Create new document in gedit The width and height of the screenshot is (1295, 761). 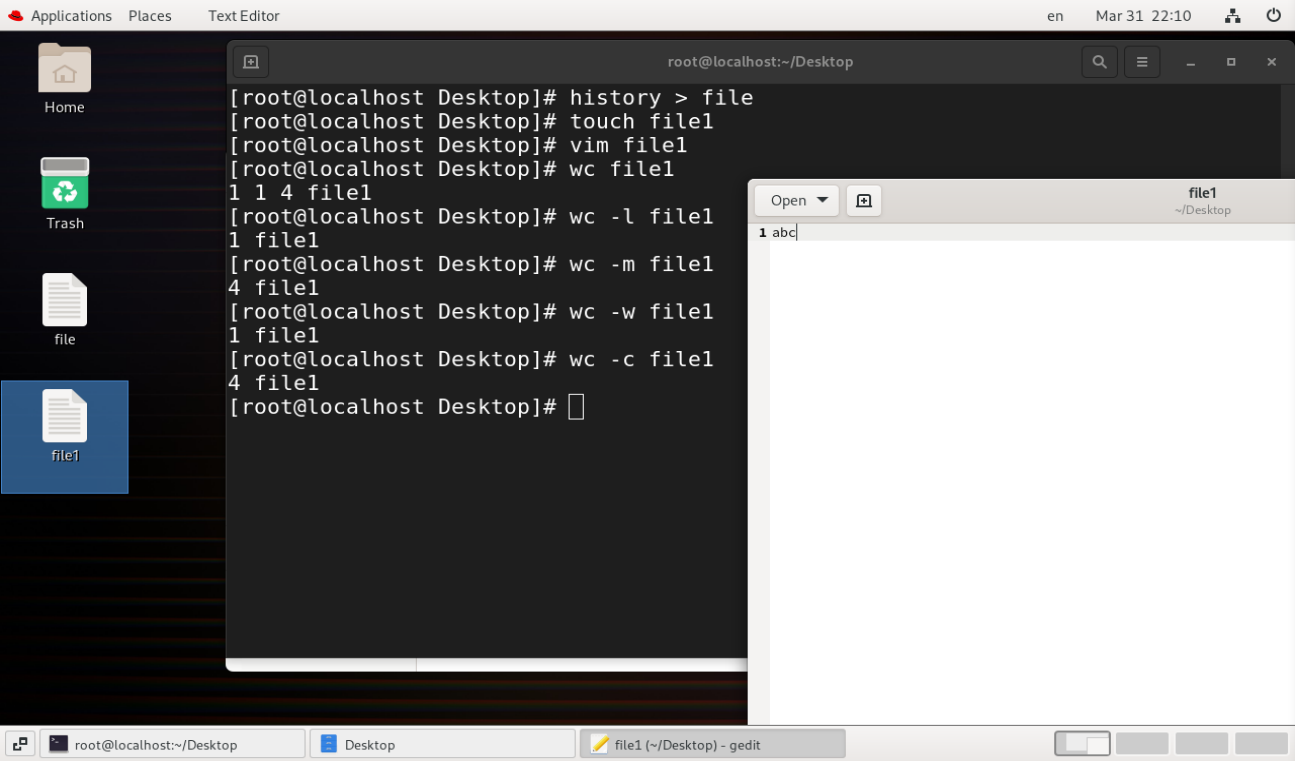click(864, 200)
